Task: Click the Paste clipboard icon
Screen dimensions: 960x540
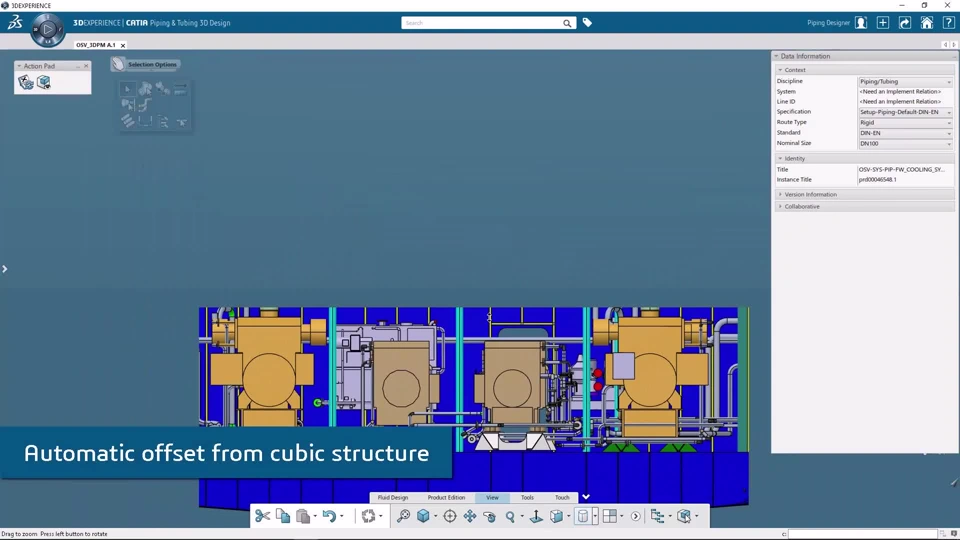Action: point(303,516)
